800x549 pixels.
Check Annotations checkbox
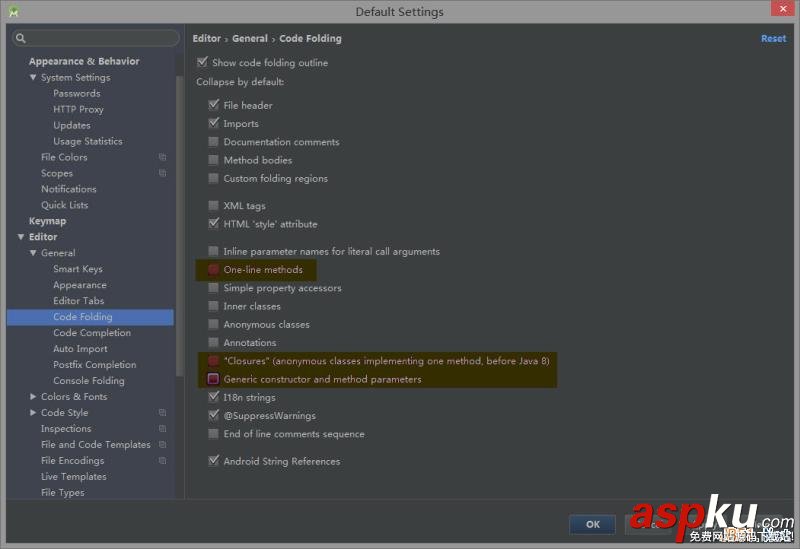pos(213,342)
